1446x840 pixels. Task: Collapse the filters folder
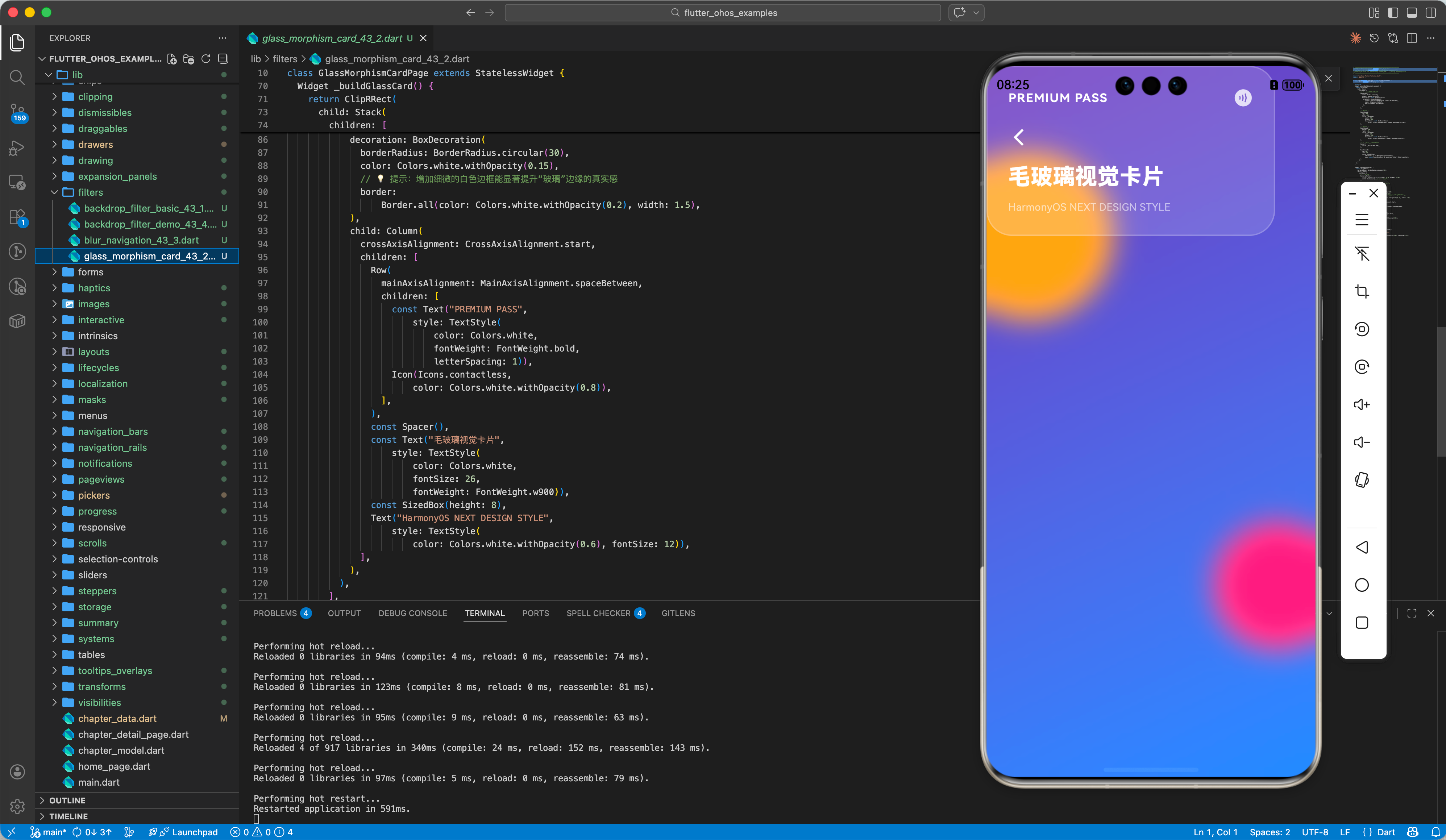pyautogui.click(x=90, y=192)
